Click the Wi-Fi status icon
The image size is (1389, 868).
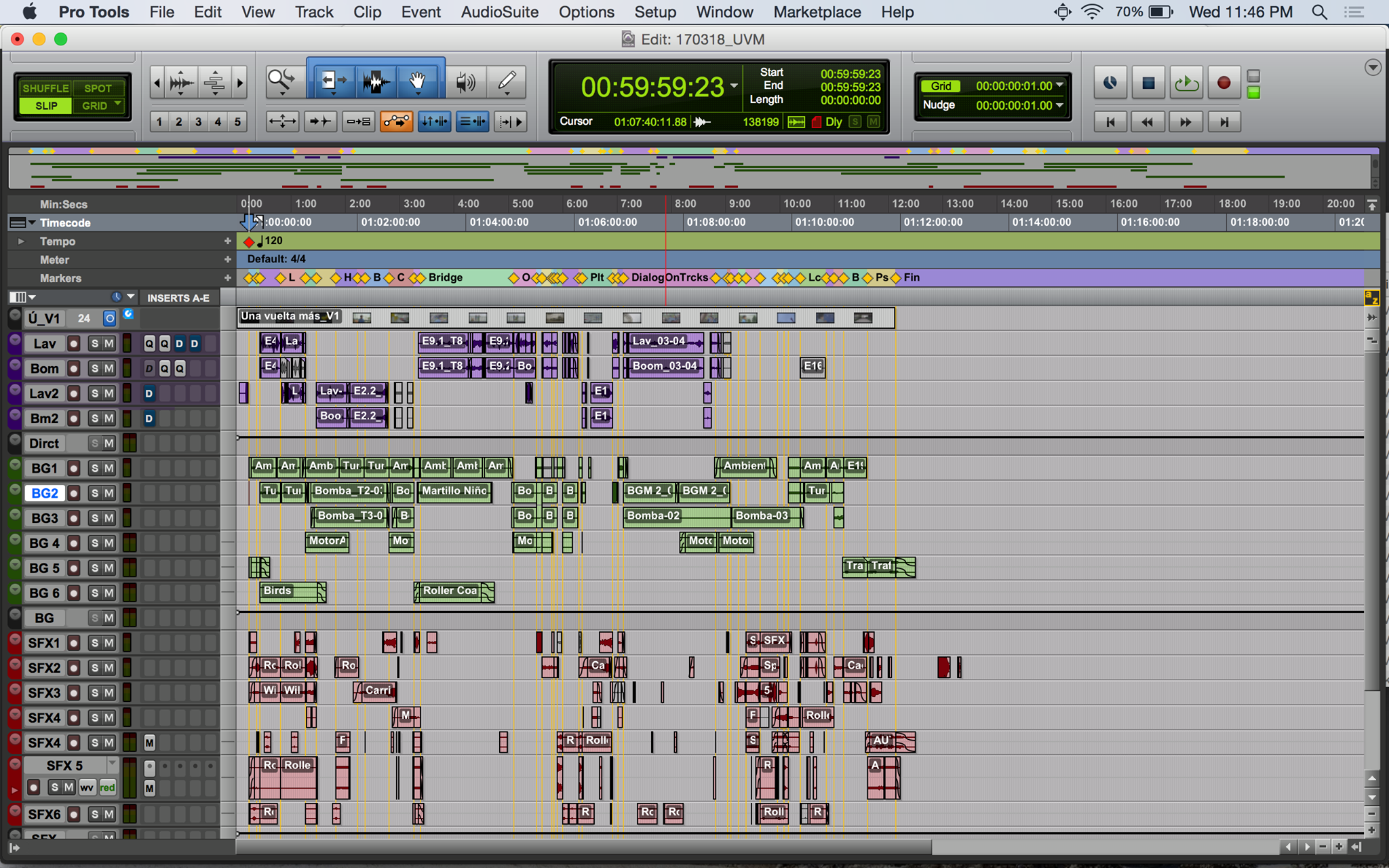coord(1092,12)
